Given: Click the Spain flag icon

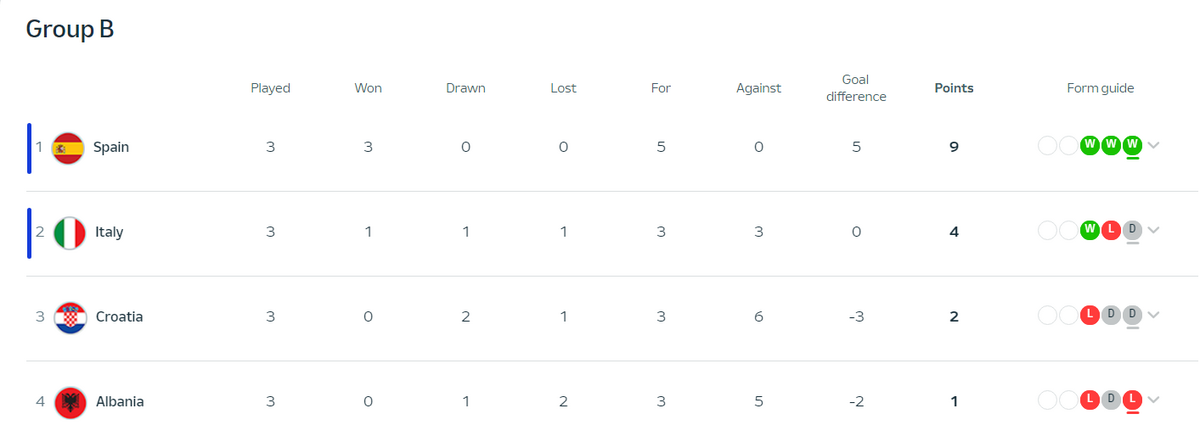Looking at the screenshot, I should 68,148.
